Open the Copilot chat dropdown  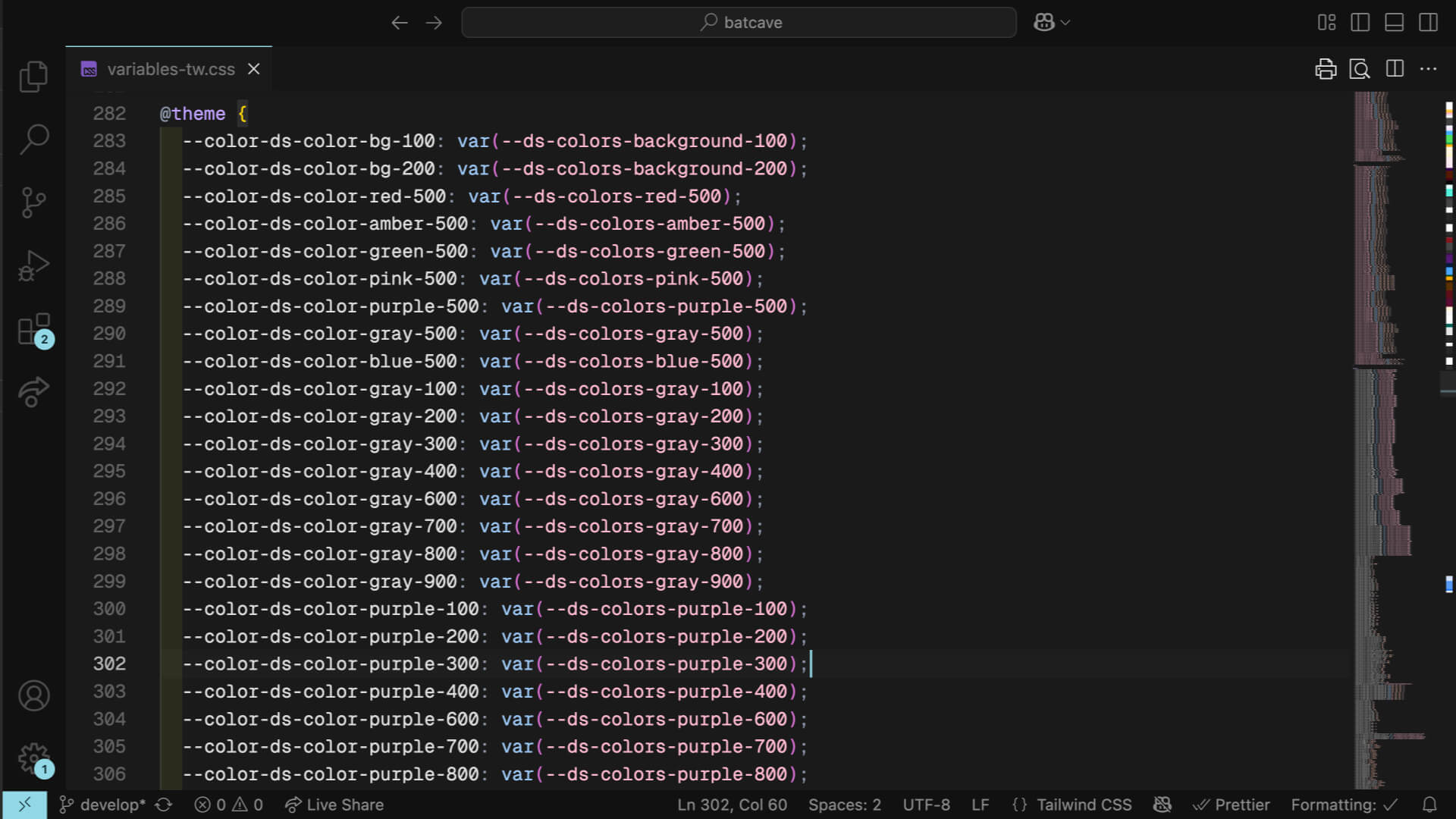point(1051,23)
